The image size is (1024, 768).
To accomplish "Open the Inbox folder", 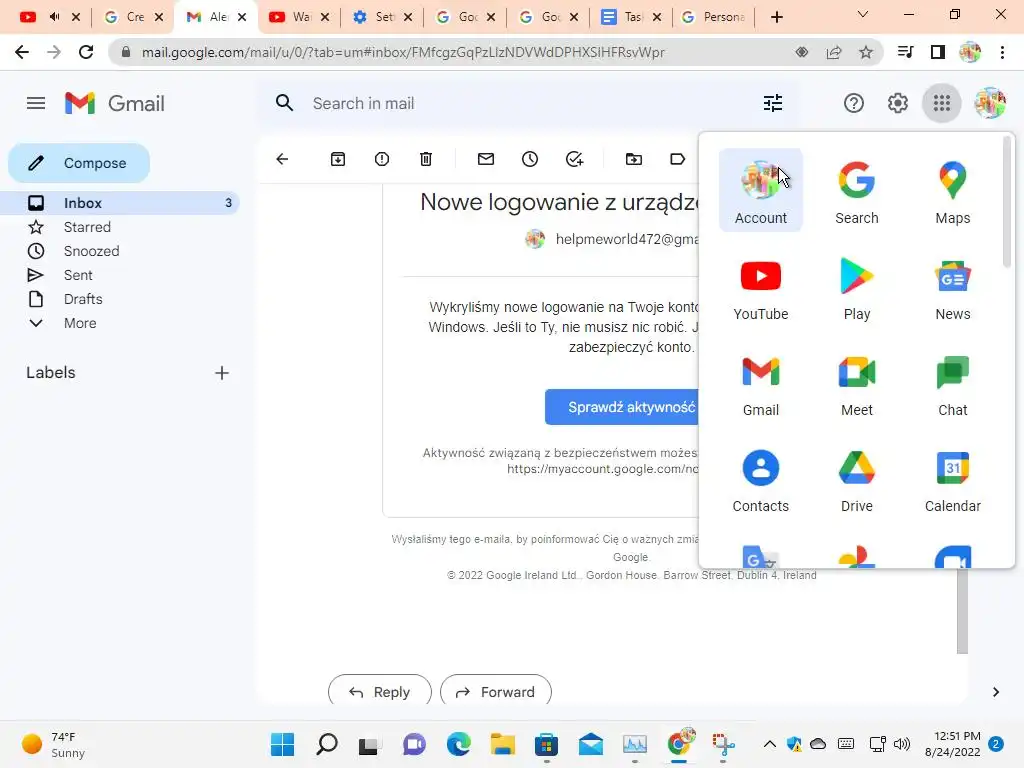I will (120, 203).
